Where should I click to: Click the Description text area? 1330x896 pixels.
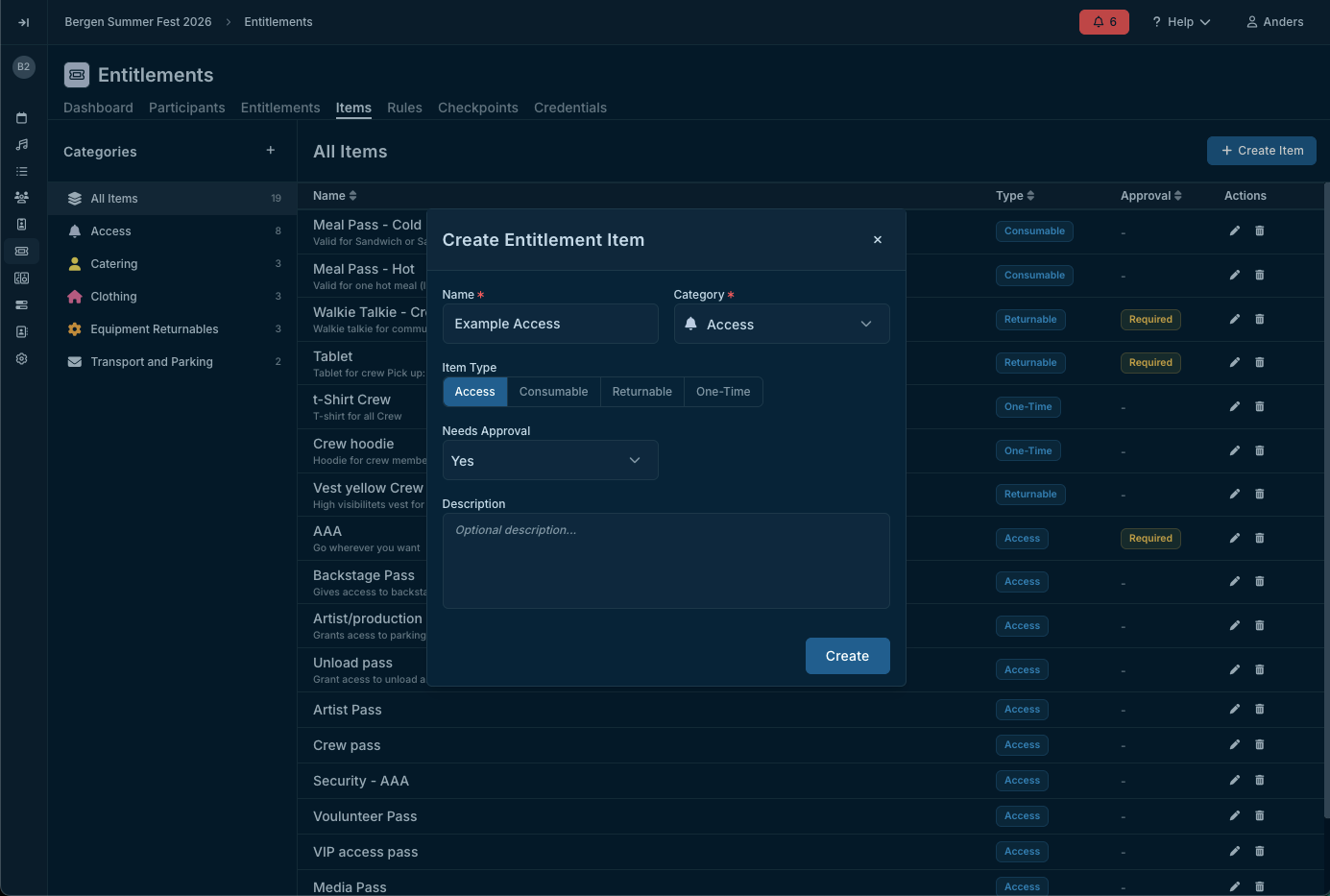(665, 561)
